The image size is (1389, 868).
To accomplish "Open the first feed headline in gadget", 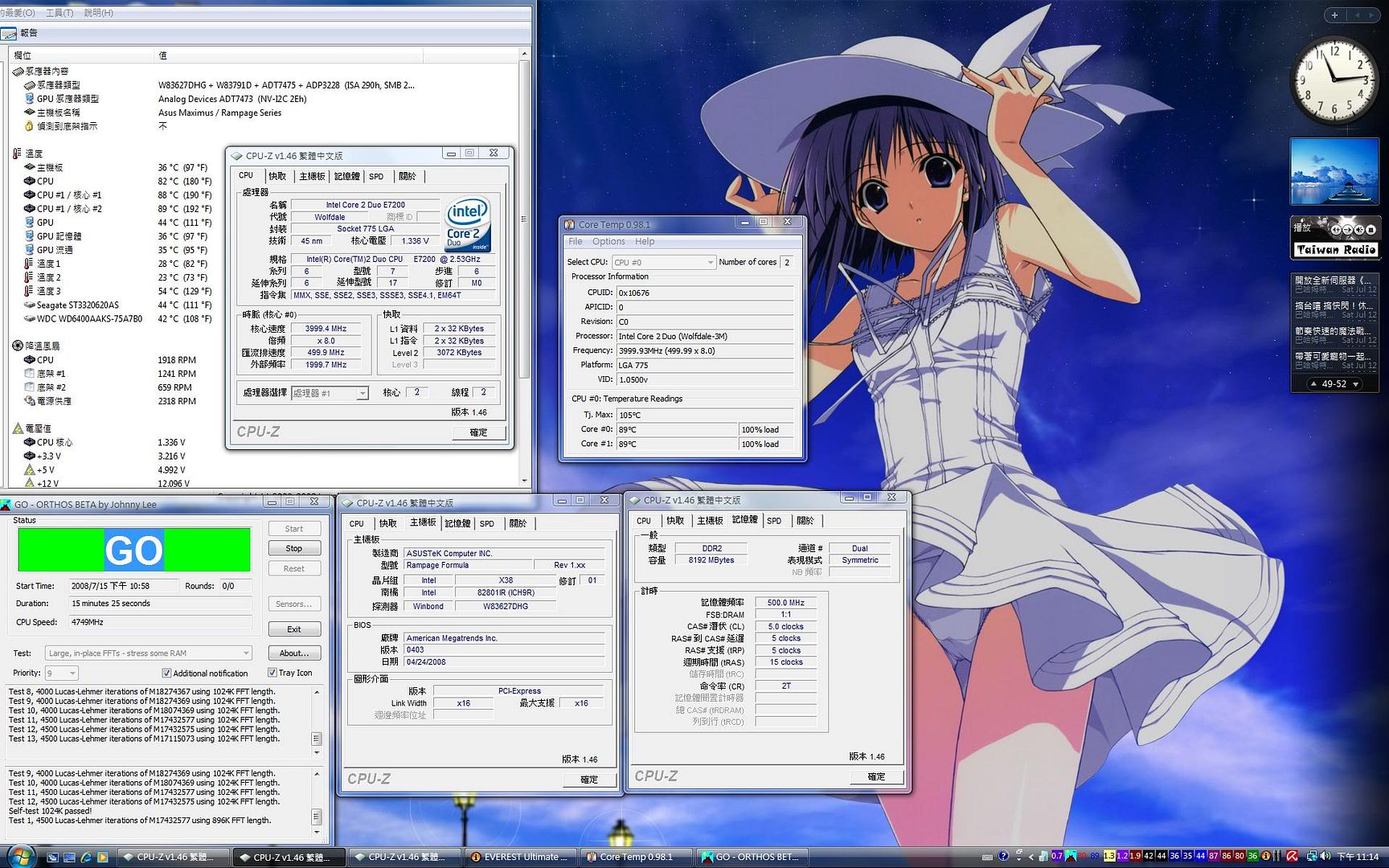I will [x=1334, y=280].
